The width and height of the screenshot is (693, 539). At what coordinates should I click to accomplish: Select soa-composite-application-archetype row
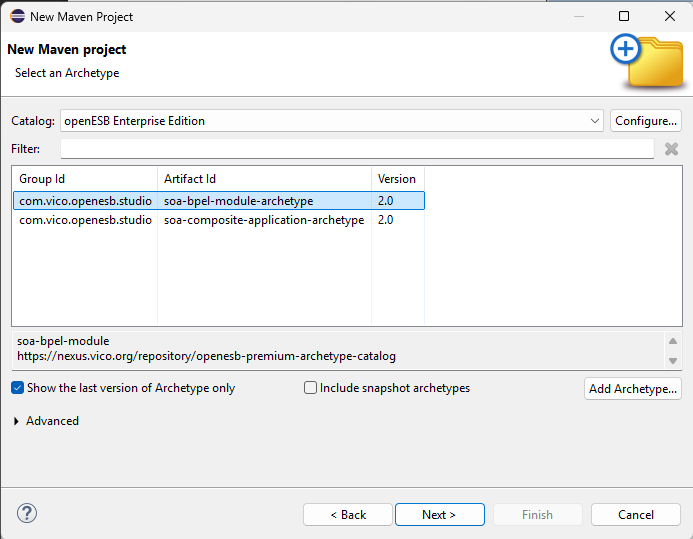click(219, 220)
